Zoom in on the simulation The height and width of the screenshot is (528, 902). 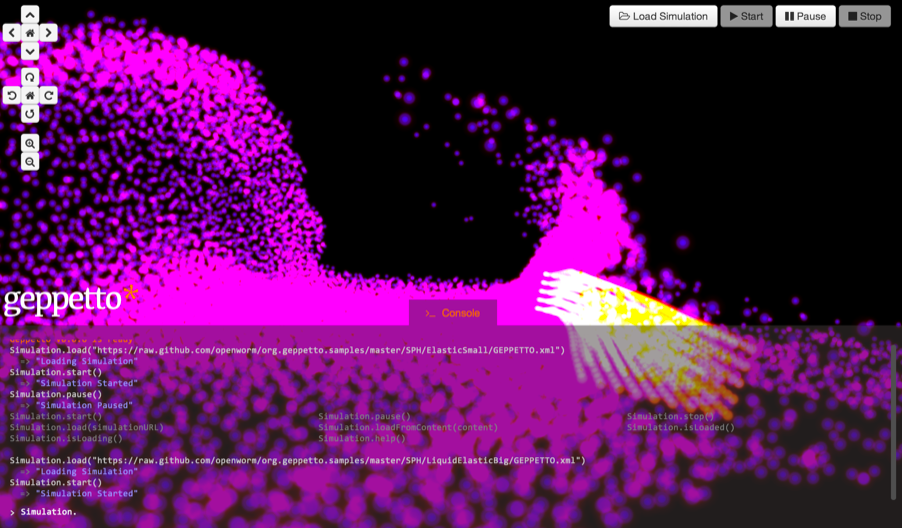[x=30, y=144]
